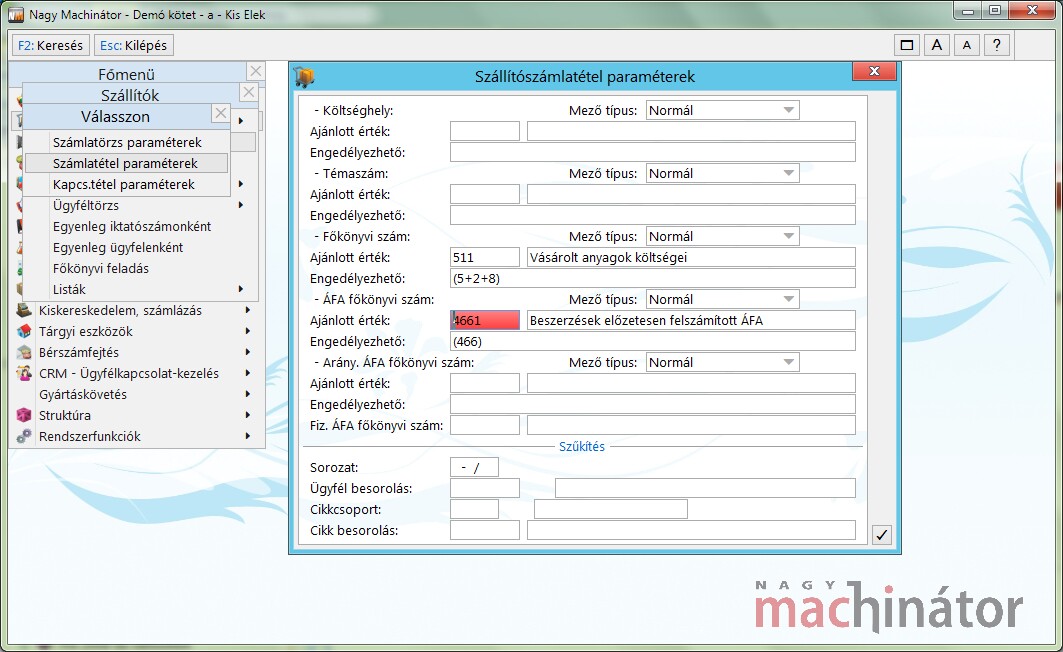
Task: Close the Szállítók submenu panel
Action: pos(249,92)
